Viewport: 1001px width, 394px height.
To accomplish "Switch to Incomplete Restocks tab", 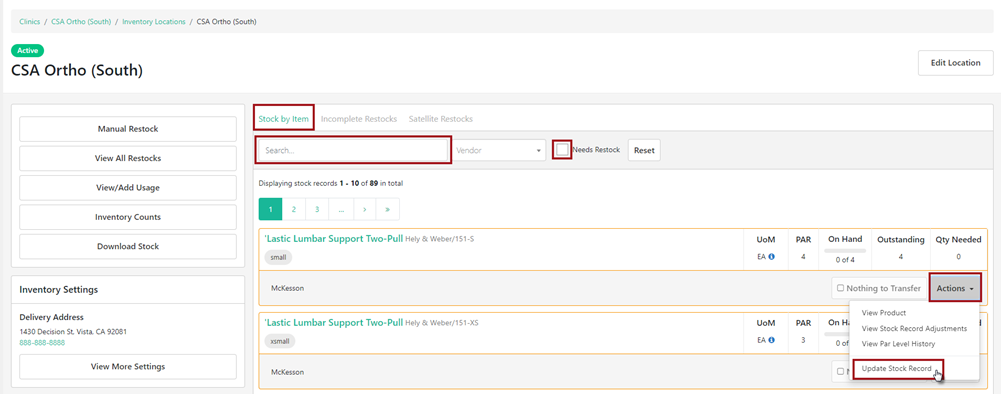I will coord(359,119).
